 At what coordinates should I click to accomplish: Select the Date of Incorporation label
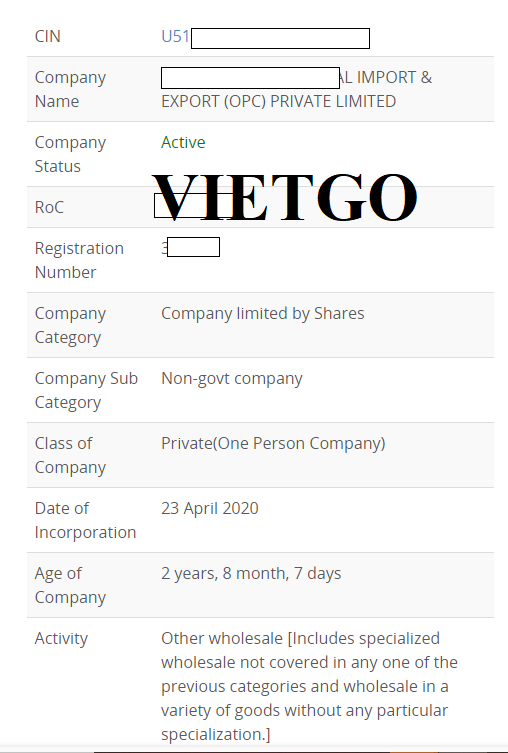(x=85, y=520)
